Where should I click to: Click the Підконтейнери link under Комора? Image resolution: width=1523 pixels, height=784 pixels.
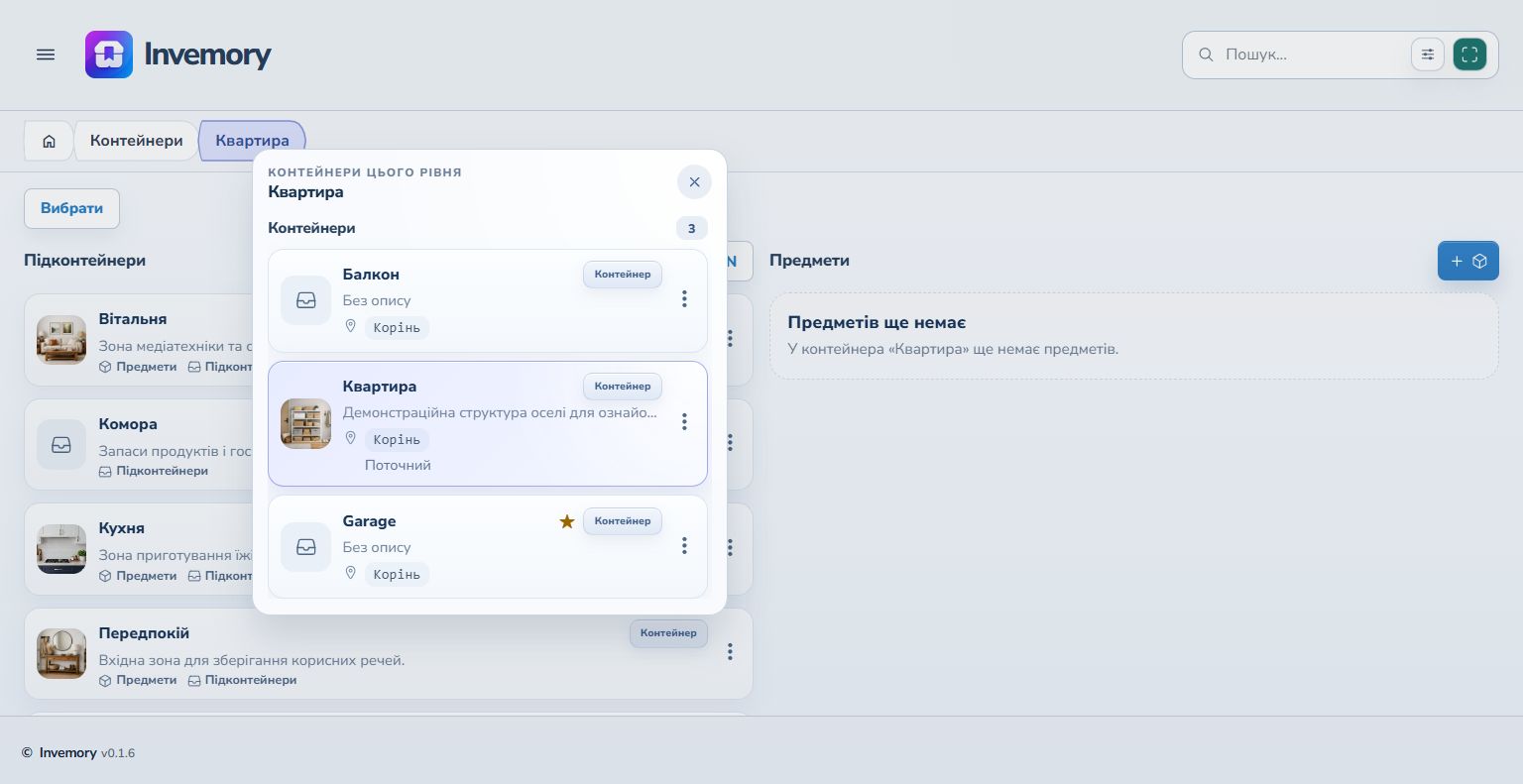[x=154, y=471]
